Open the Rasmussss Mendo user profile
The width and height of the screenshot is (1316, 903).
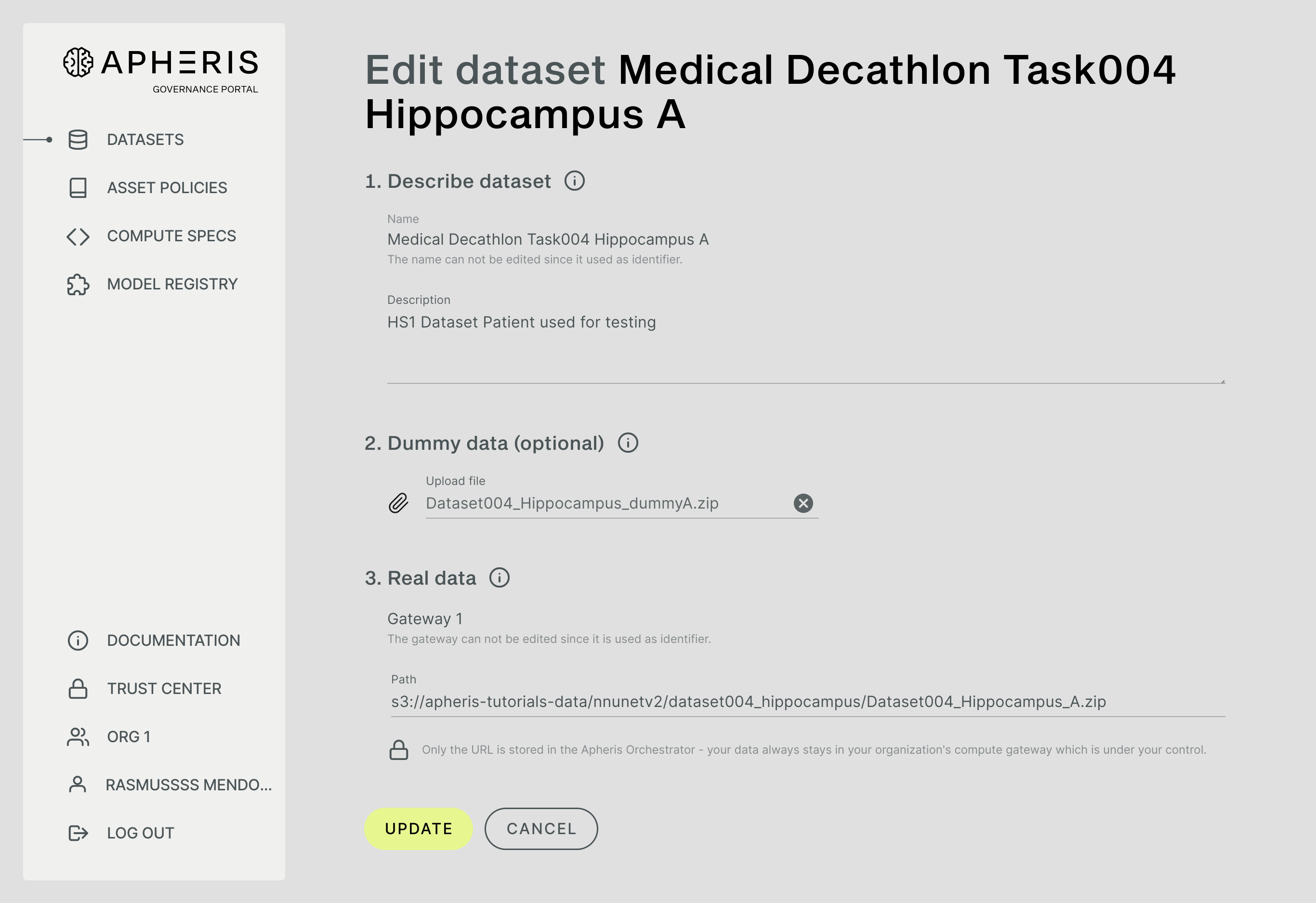coord(188,785)
